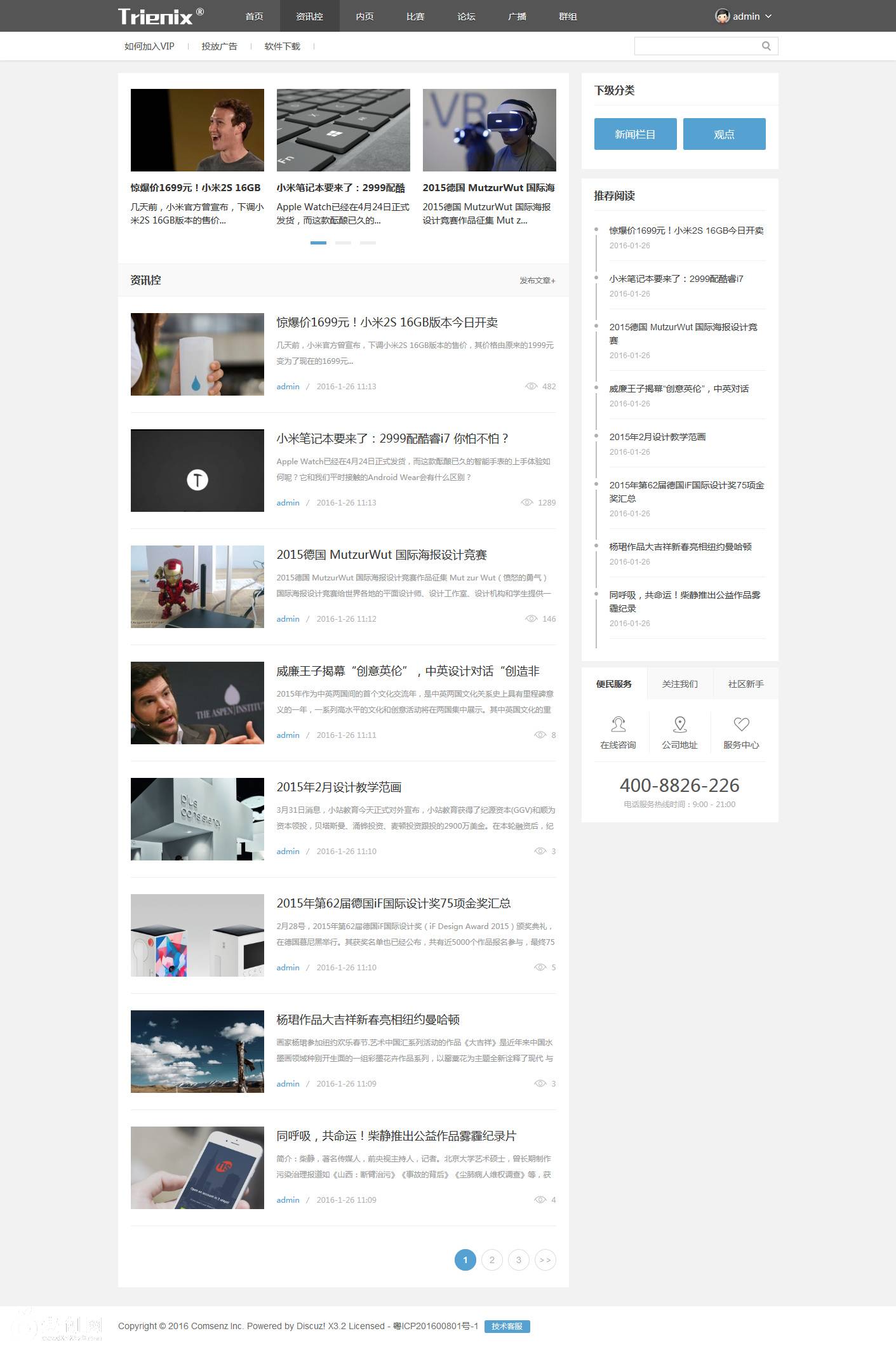
Task: Open 在线咨询 online consultation icon
Action: tap(618, 724)
